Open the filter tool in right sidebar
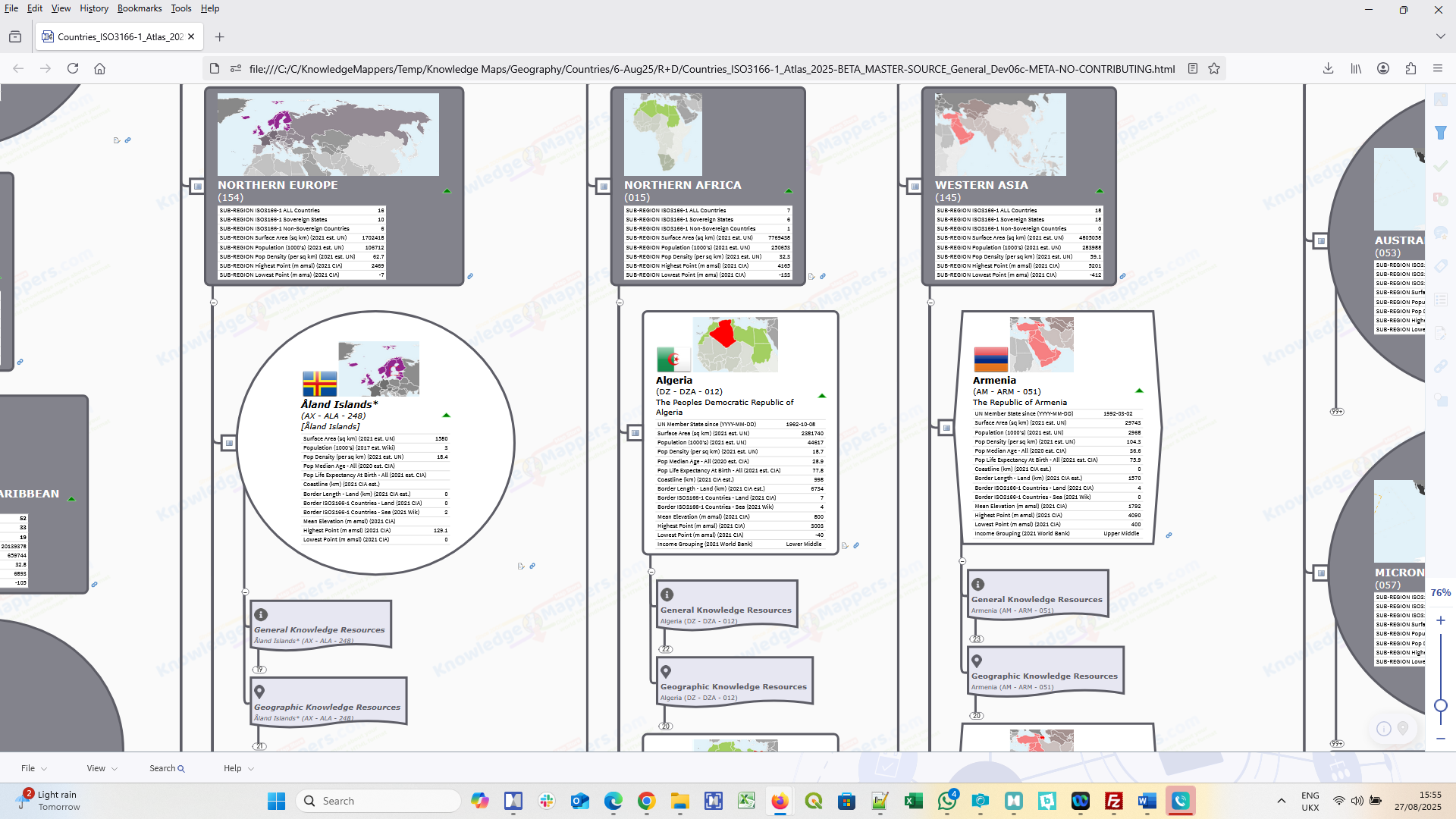The image size is (1456, 819). coord(1441,133)
